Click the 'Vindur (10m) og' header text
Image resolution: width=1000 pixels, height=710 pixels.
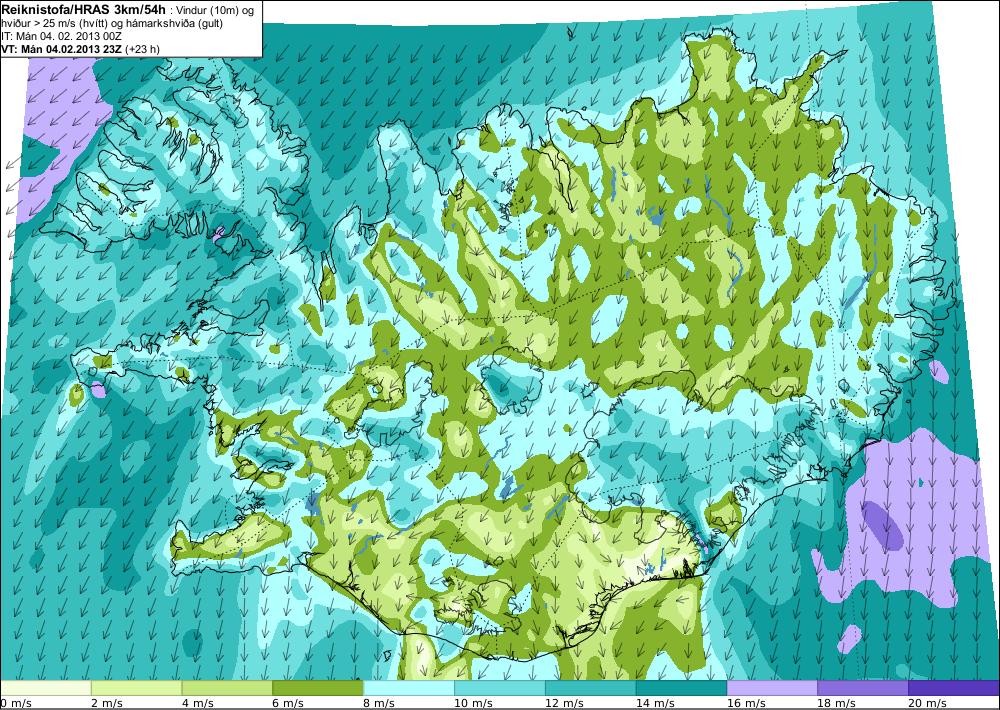point(216,10)
